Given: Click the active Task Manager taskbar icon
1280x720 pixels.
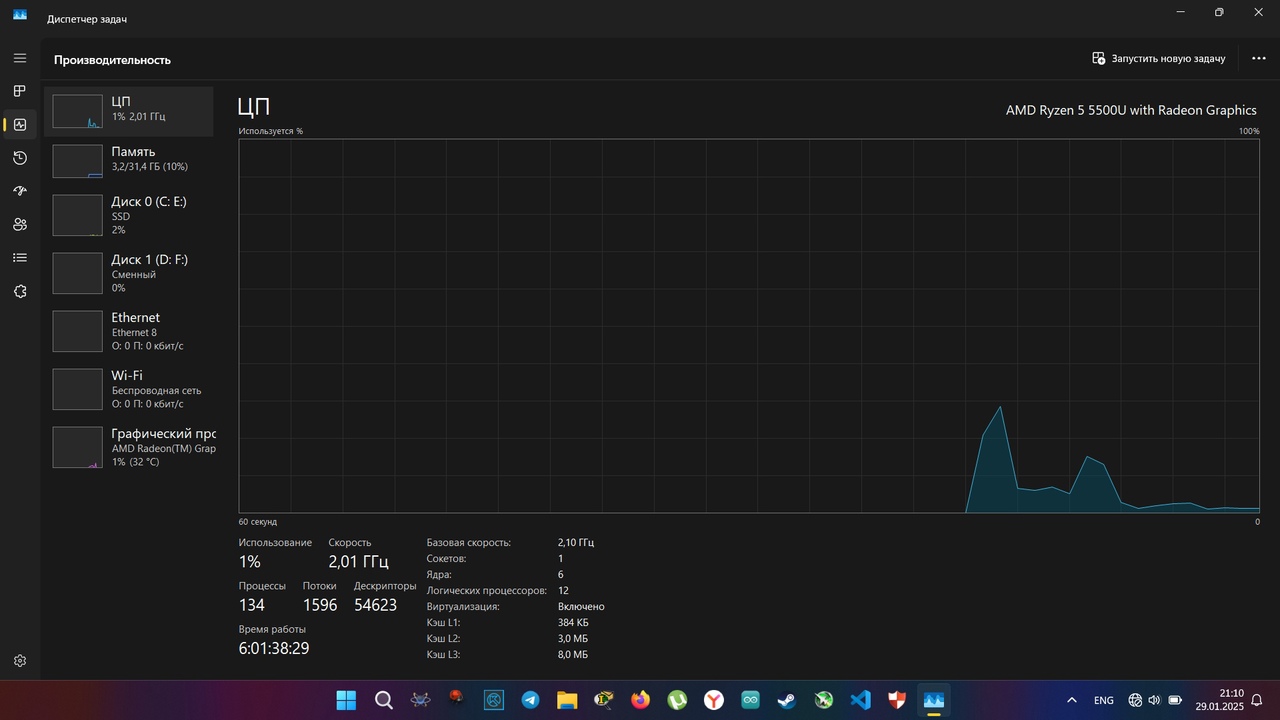Looking at the screenshot, I should coord(934,700).
